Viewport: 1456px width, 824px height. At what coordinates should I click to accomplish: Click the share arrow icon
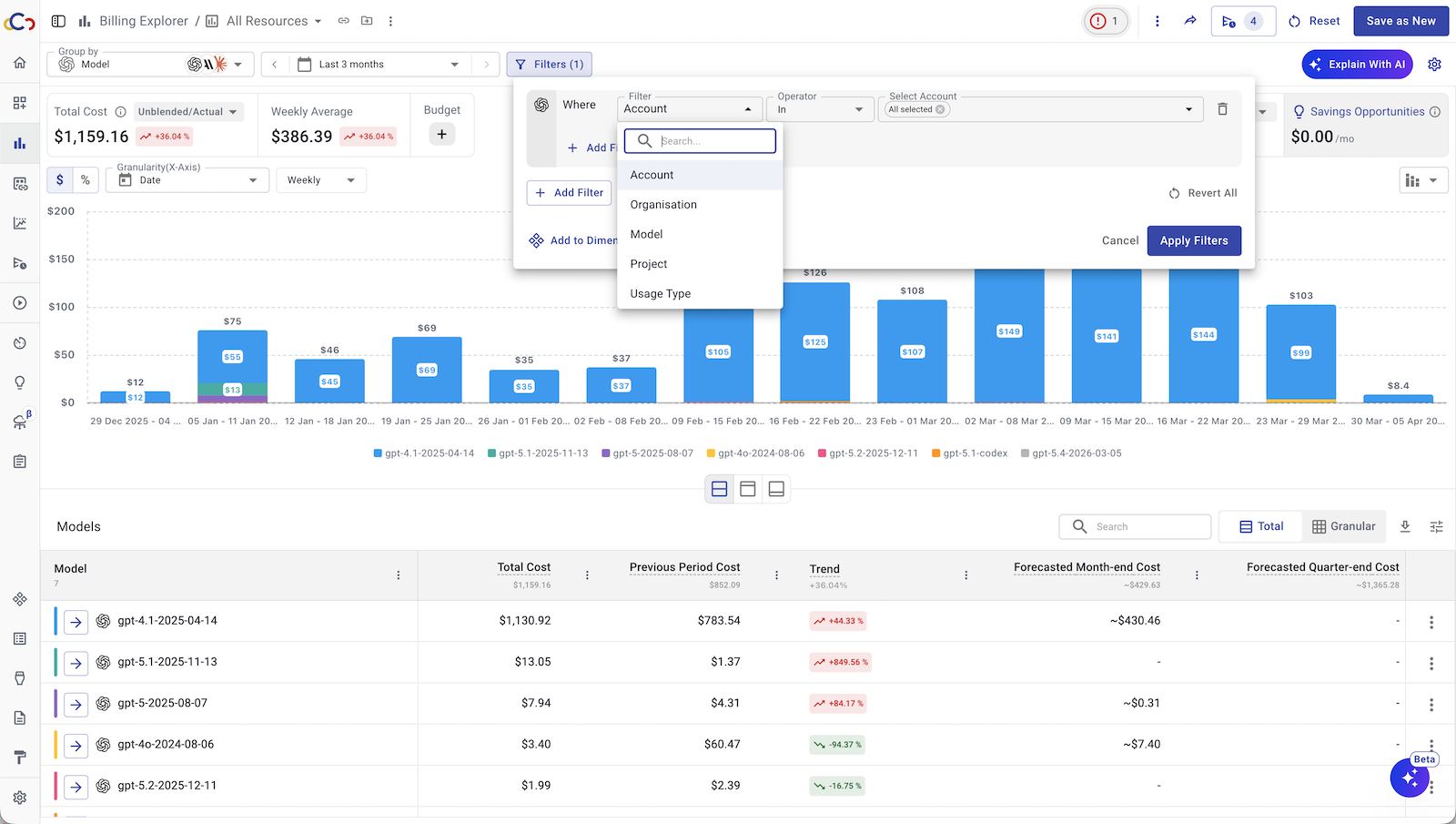[x=1190, y=21]
